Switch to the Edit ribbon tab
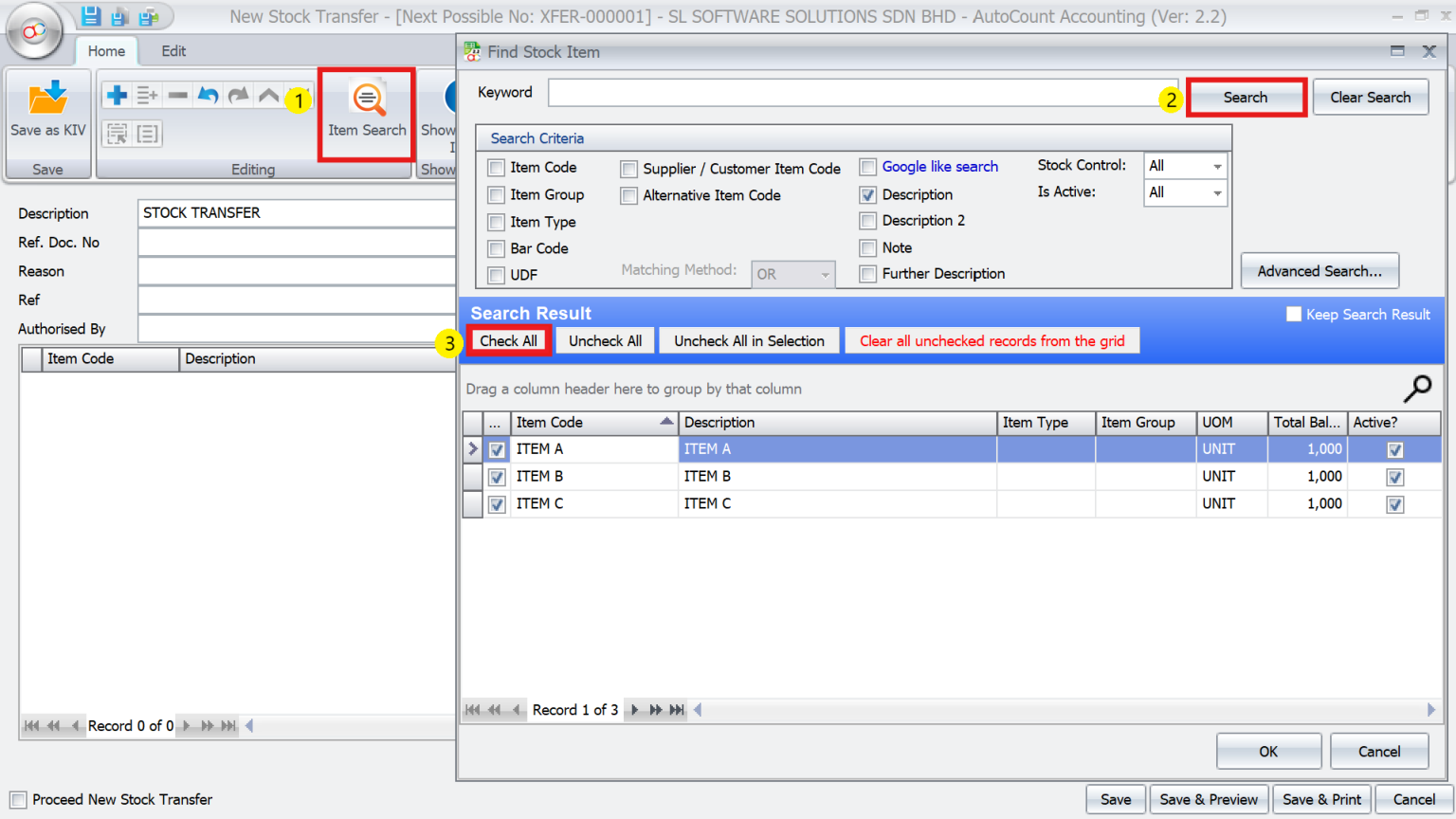The image size is (1456, 819). point(173,51)
